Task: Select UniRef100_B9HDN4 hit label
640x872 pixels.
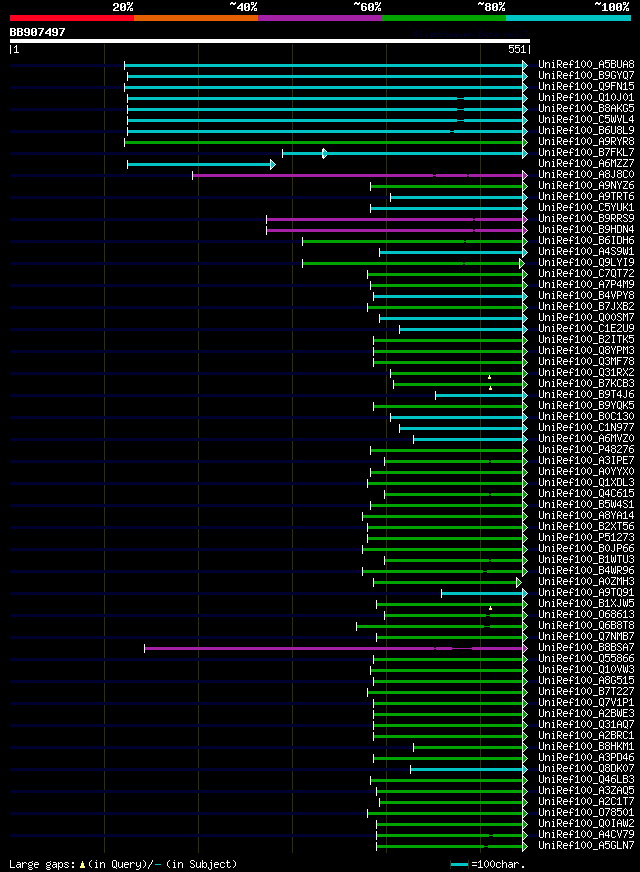Action: click(x=586, y=230)
